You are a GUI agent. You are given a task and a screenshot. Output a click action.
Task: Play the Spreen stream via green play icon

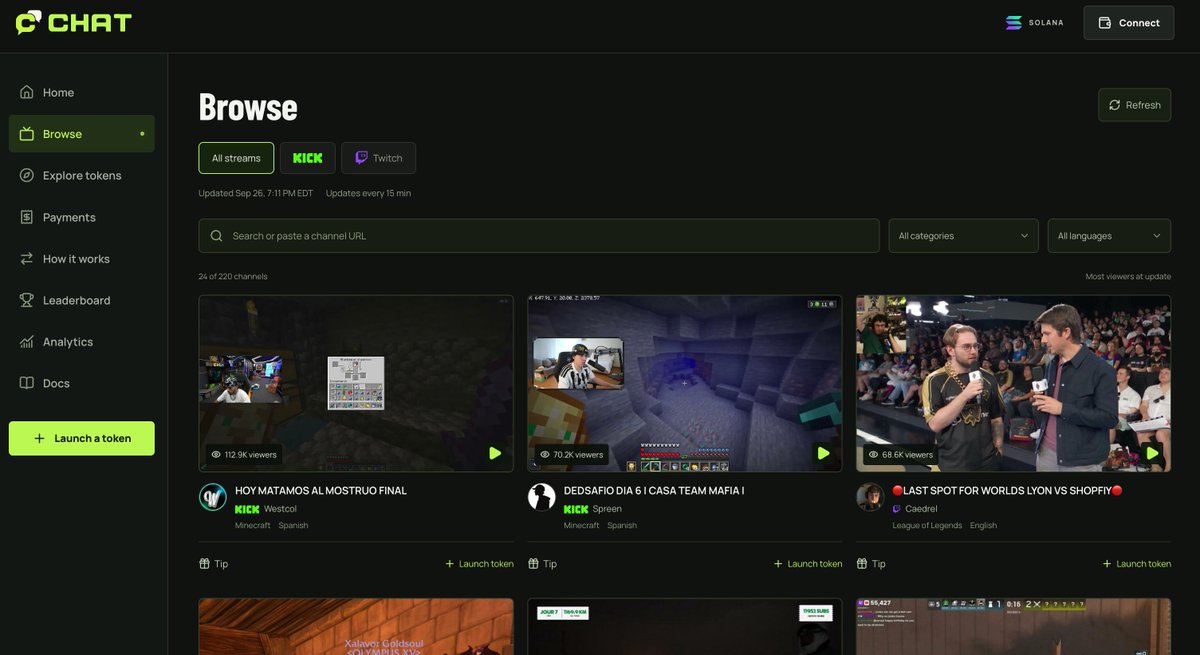(824, 453)
